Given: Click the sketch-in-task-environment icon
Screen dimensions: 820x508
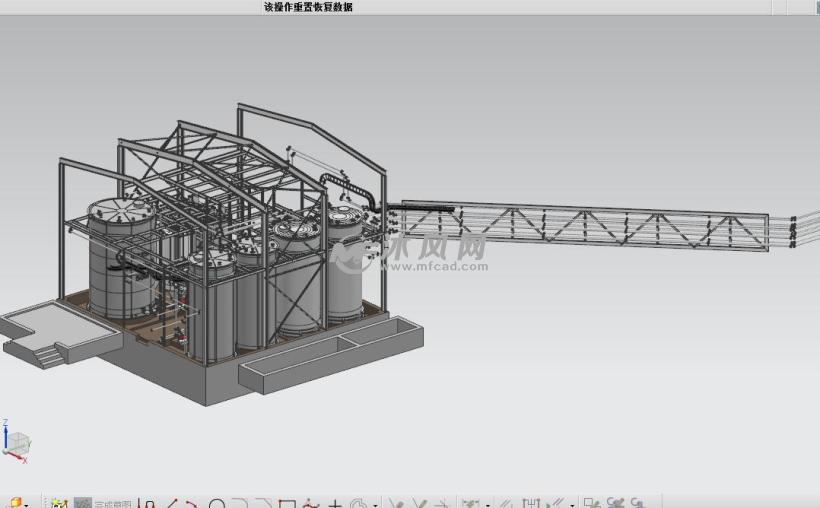Looking at the screenshot, I should point(59,504).
